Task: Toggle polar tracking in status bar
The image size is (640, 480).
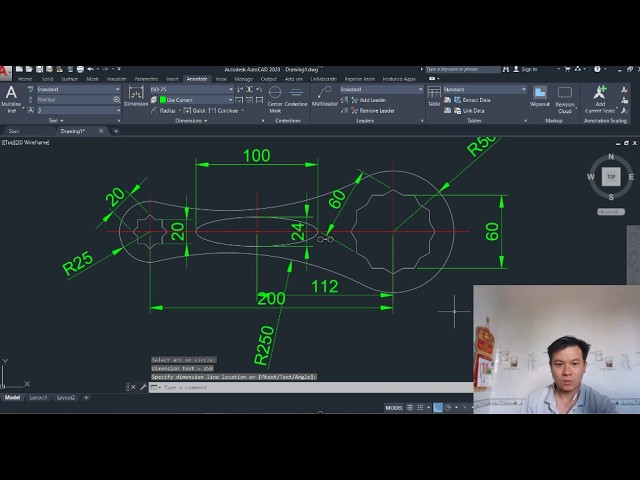Action: [x=448, y=407]
